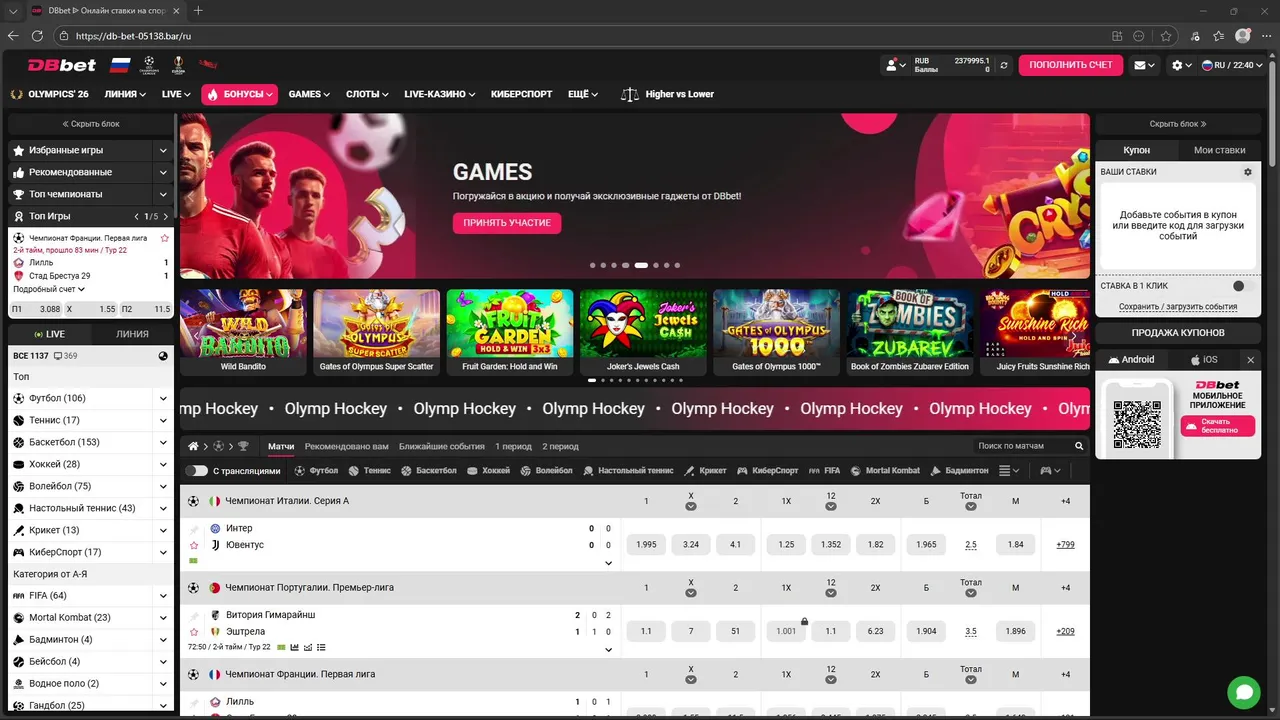The height and width of the screenshot is (720, 1280).
Task: Click ПРИНЯТЬ УЧАСТИЕ on the banner
Action: [x=507, y=223]
